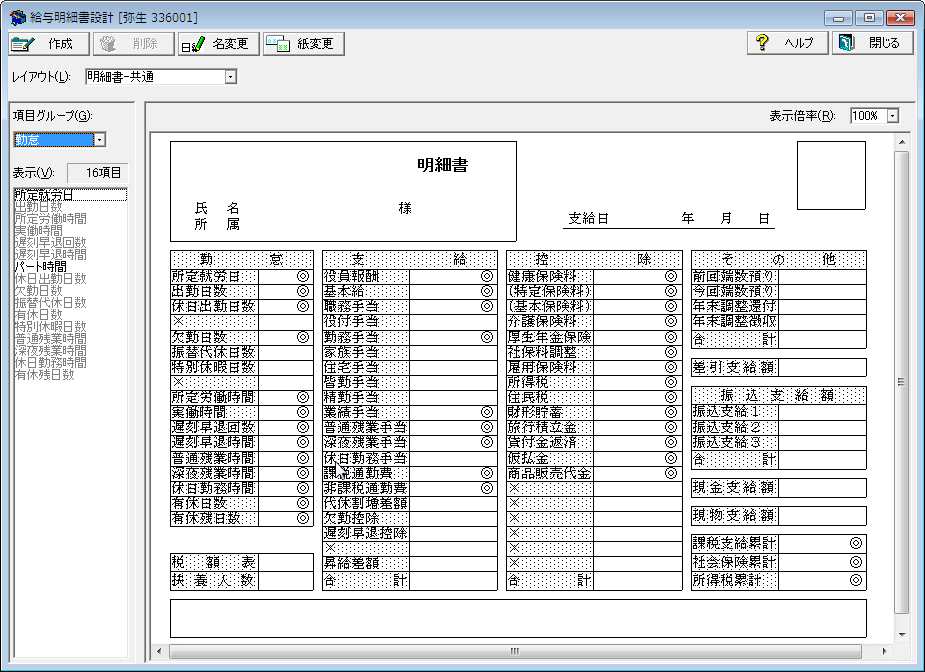Expand the 項目グループ dropdown showing 勤怠
Viewport: 925px width, 672px height.
click(x=99, y=140)
